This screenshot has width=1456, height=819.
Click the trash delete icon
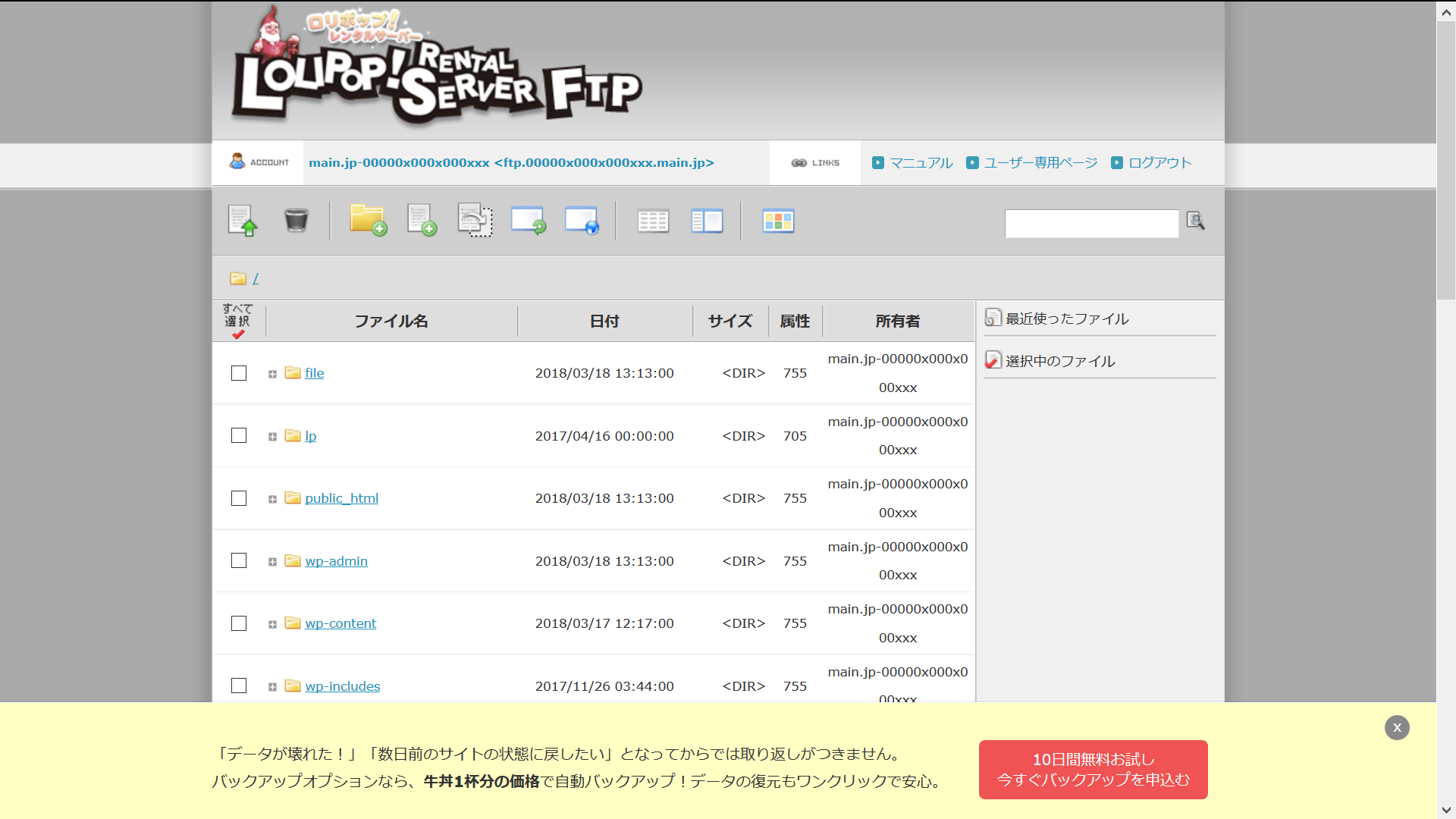coord(296,221)
